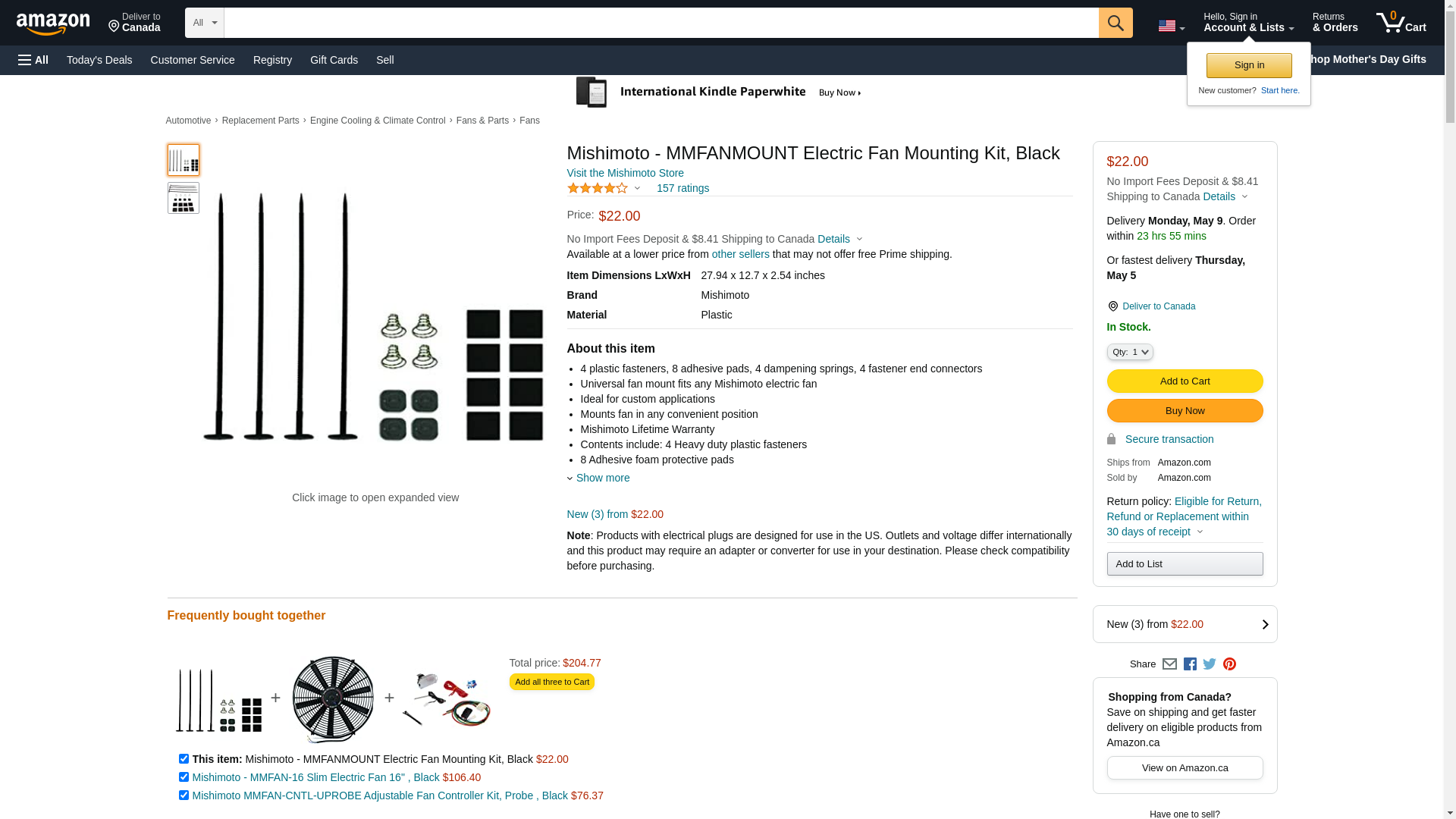This screenshot has height=819, width=1456.
Task: Uncheck the 'This item' Fan Mounting Kit checkbox
Action: (184, 759)
